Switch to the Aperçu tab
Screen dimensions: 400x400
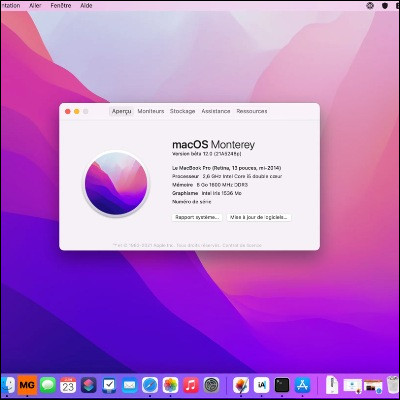(x=122, y=111)
